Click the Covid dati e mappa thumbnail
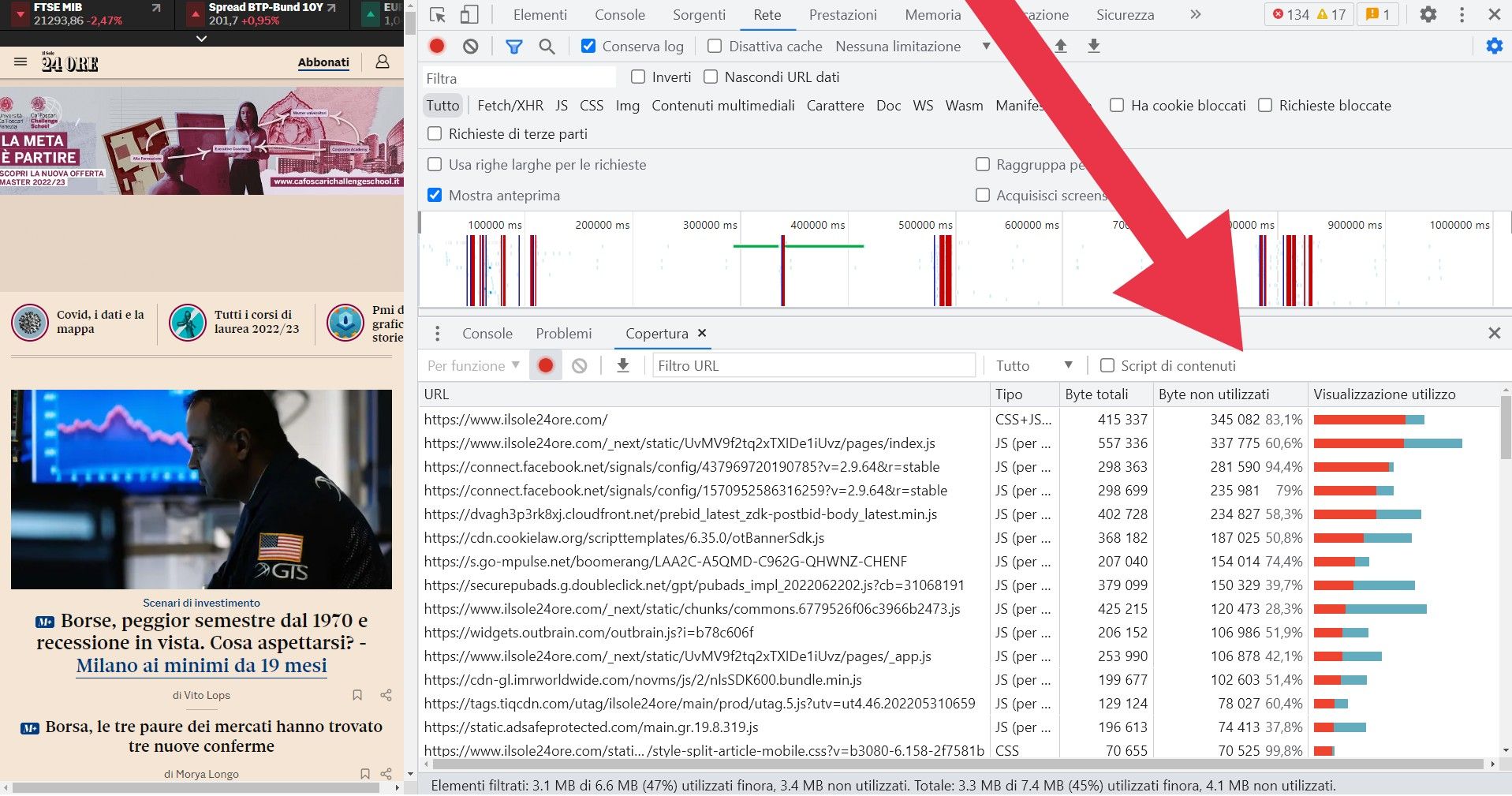The height and width of the screenshot is (796, 1512). 30,323
